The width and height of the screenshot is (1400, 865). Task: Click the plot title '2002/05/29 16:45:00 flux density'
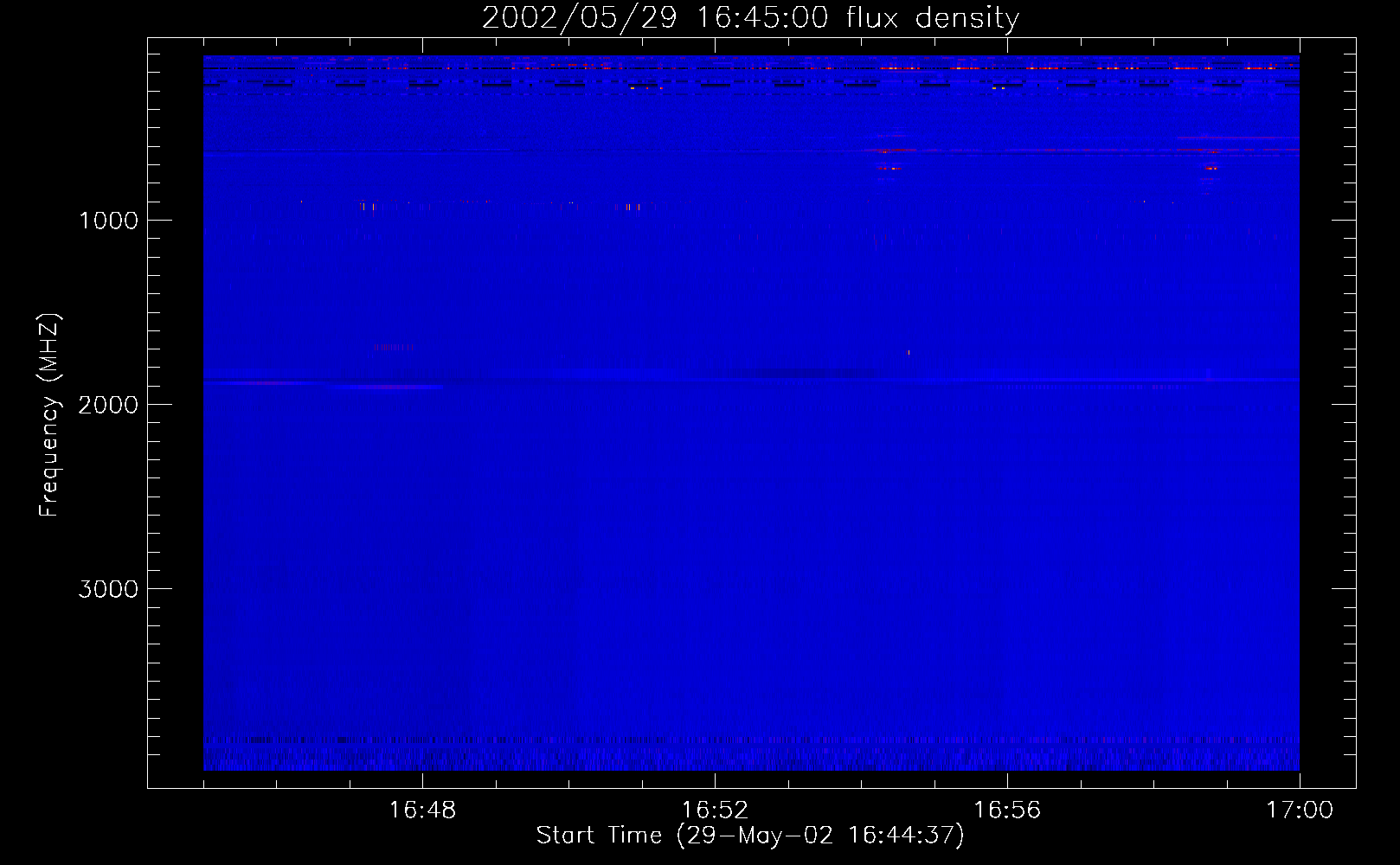[x=750, y=18]
